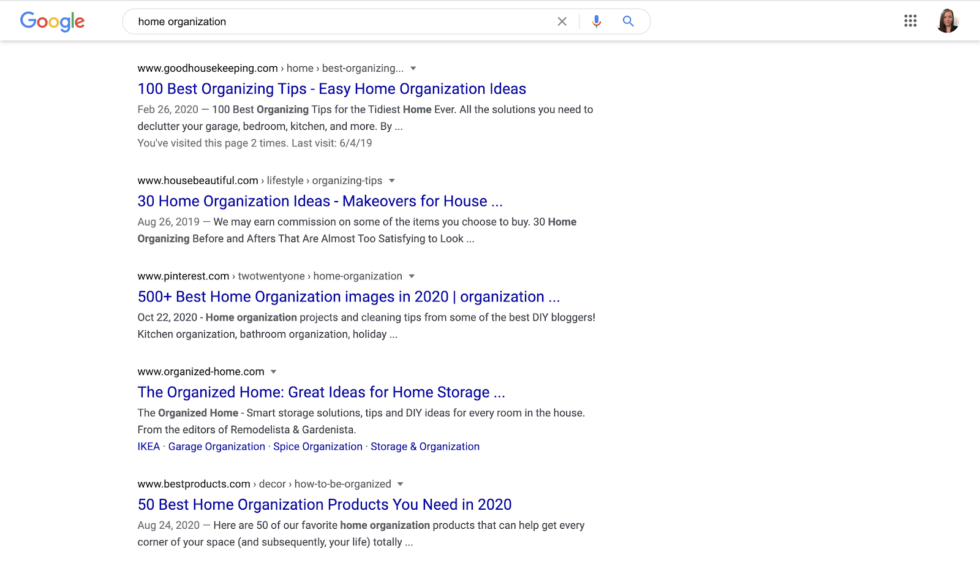Click the magnifying glass search icon
Viewport: 980px width, 568px height.
628,21
